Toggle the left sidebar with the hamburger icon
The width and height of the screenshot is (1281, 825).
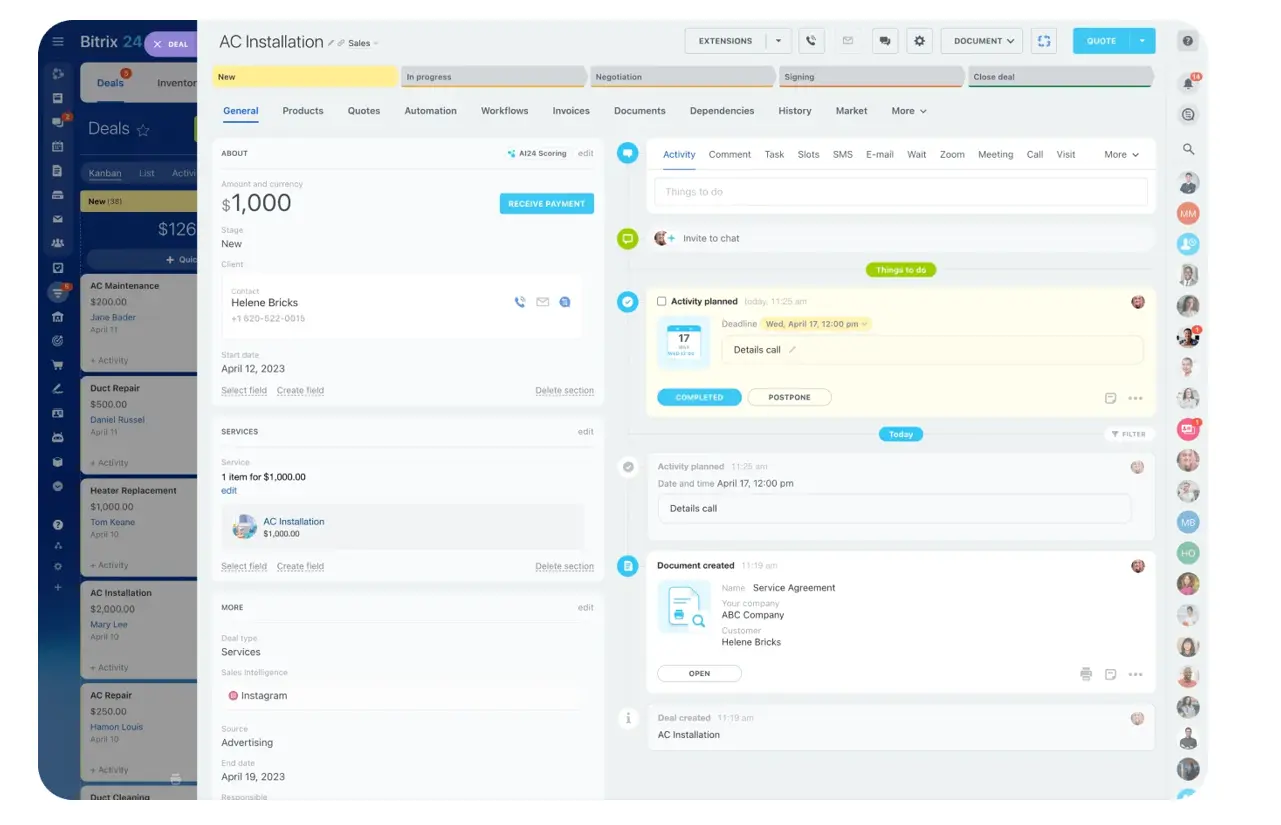pos(57,42)
